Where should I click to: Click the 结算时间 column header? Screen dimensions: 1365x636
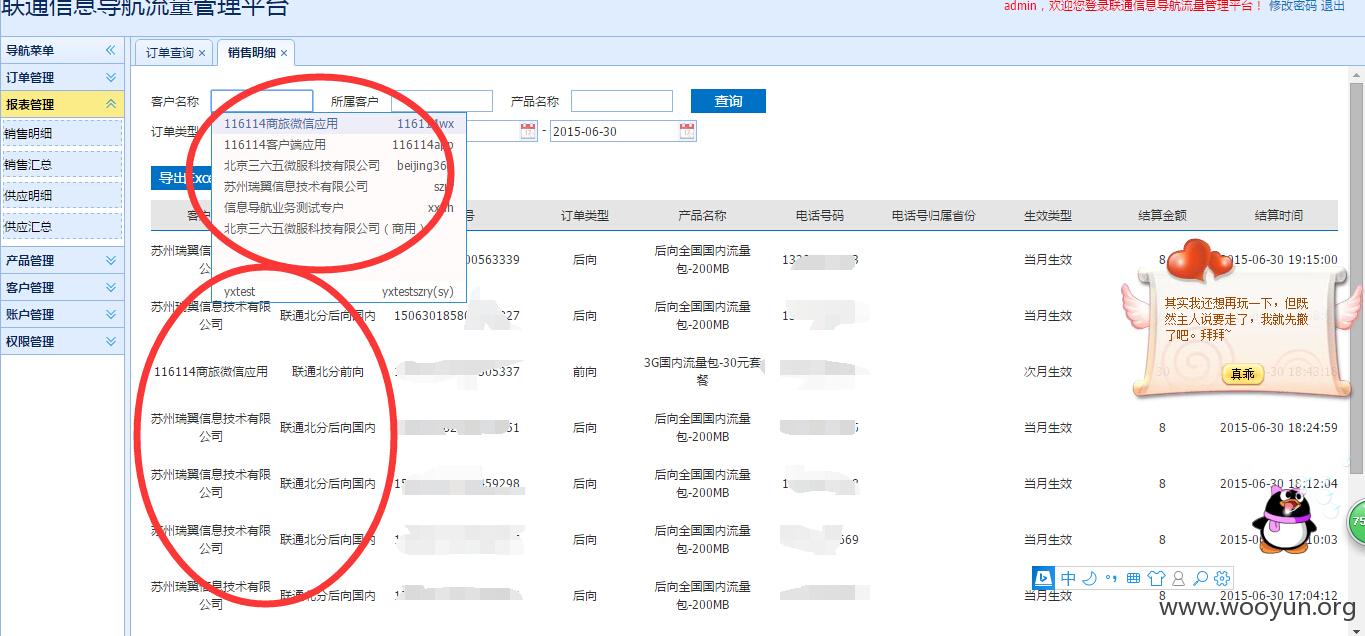[1279, 216]
